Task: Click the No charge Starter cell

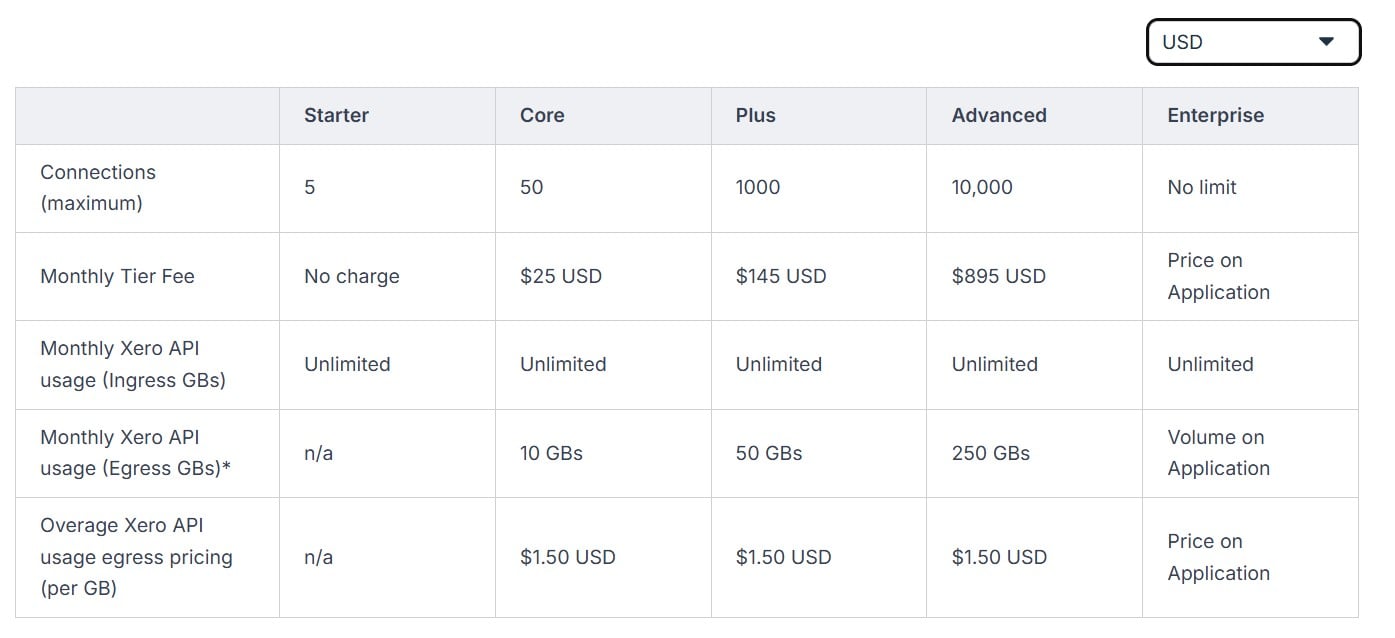Action: pos(351,276)
